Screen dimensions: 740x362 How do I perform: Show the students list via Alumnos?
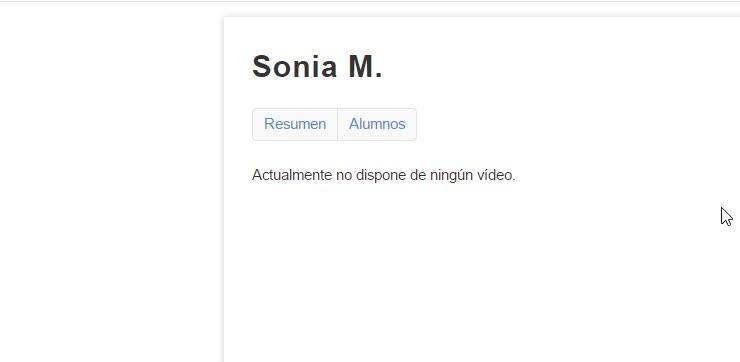click(377, 124)
